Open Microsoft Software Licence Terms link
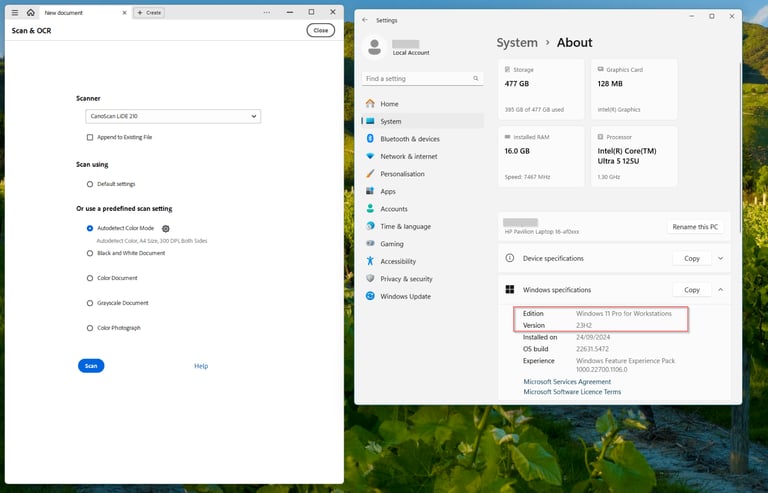Screen dimensions: 768x493 [x=572, y=392]
